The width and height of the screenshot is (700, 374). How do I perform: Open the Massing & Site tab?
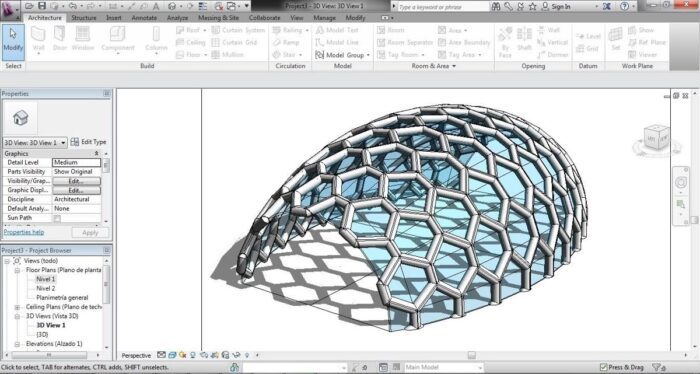[x=218, y=18]
